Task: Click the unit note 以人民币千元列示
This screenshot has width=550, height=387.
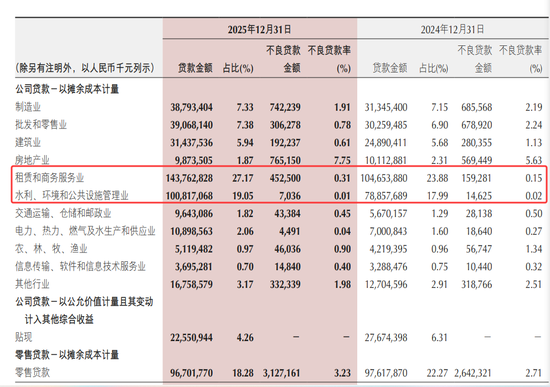Action: coord(115,68)
